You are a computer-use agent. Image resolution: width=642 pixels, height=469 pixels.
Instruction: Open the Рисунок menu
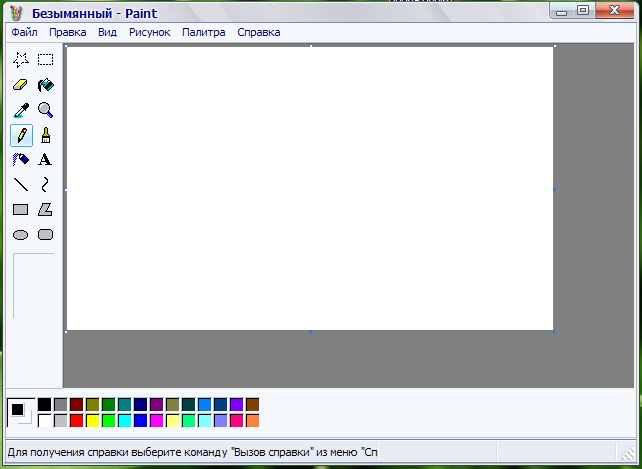(149, 32)
